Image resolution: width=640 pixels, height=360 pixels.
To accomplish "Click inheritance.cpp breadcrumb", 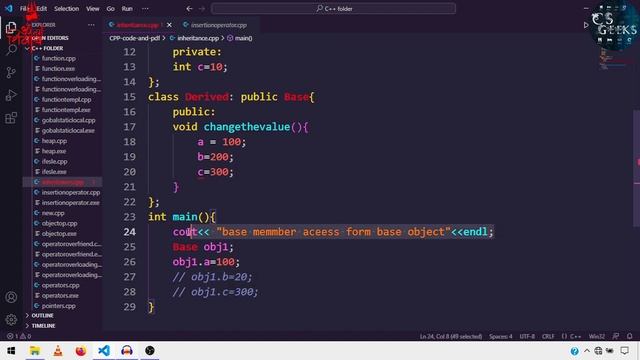I will click(x=198, y=38).
